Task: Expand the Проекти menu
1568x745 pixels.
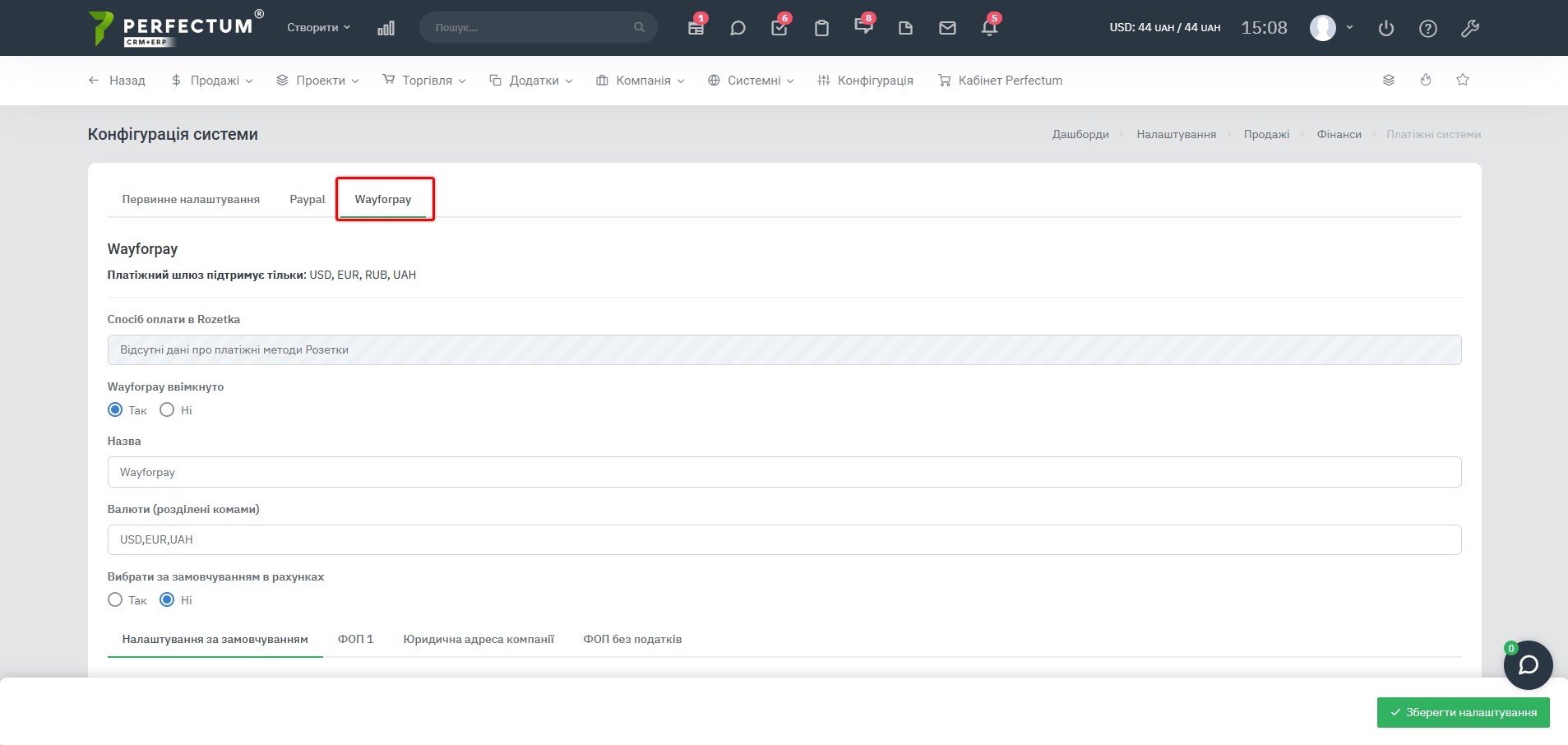Action: (317, 81)
